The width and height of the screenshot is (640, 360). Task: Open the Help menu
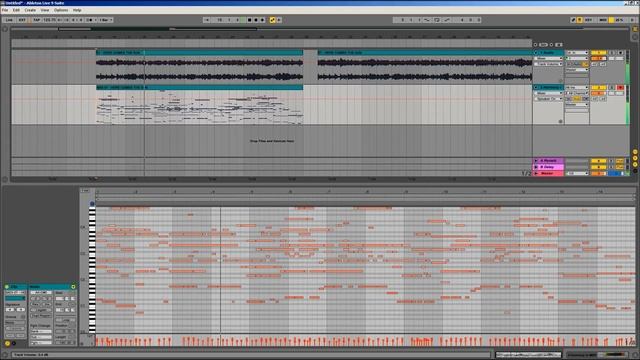pyautogui.click(x=77, y=10)
